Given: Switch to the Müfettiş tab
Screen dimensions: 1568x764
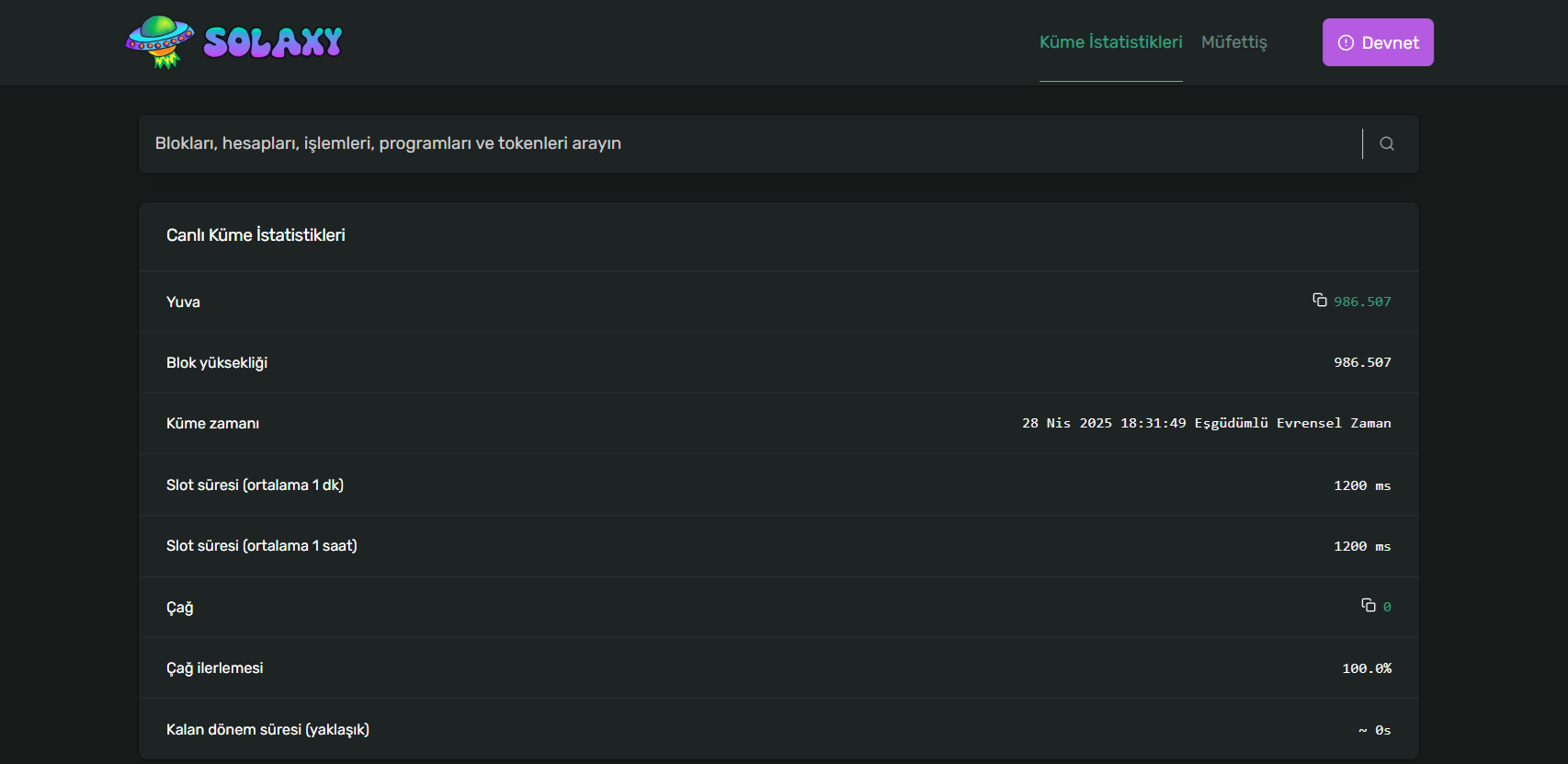Looking at the screenshot, I should point(1234,42).
